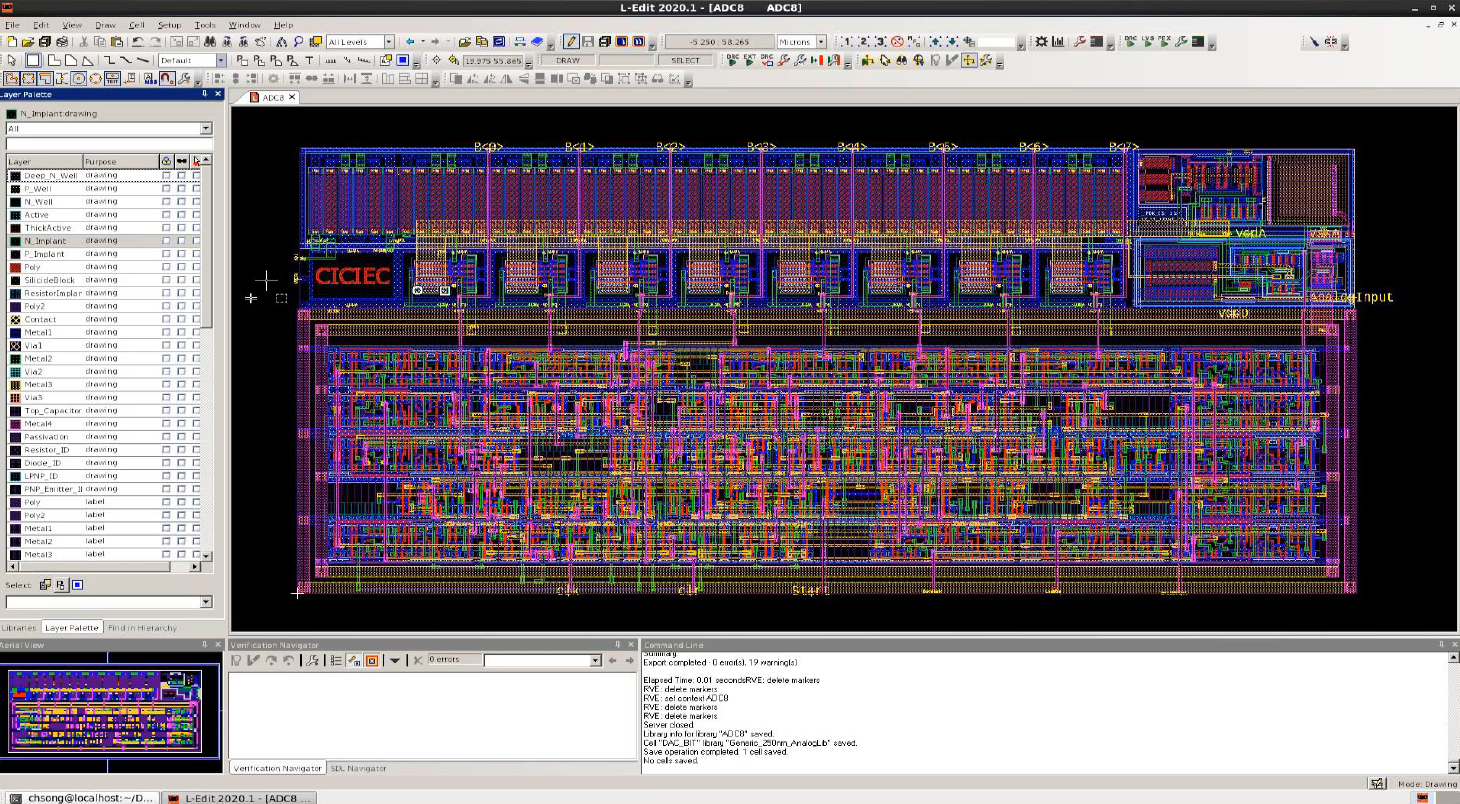Click the lock column header in Layer Palette
This screenshot has height=804, width=1460.
point(166,161)
